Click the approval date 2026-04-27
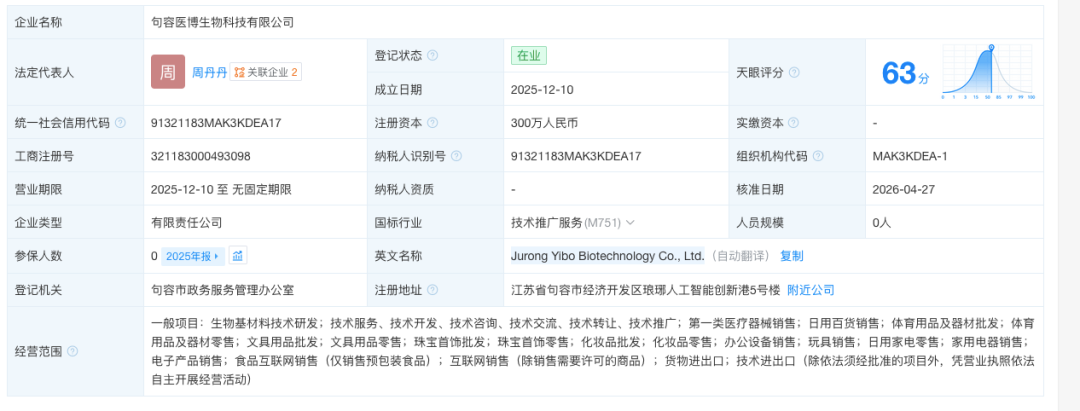The width and height of the screenshot is (1080, 411). click(904, 189)
